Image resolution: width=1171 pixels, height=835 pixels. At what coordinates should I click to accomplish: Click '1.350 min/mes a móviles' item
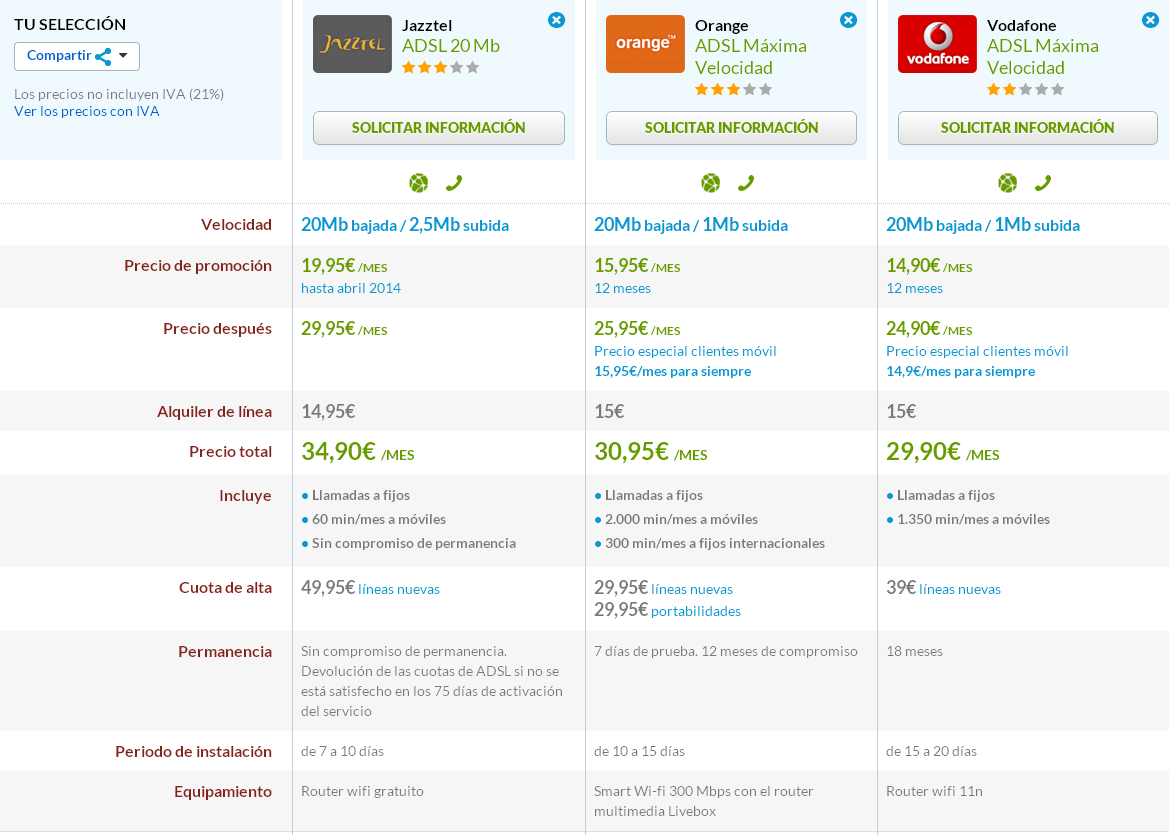point(973,519)
